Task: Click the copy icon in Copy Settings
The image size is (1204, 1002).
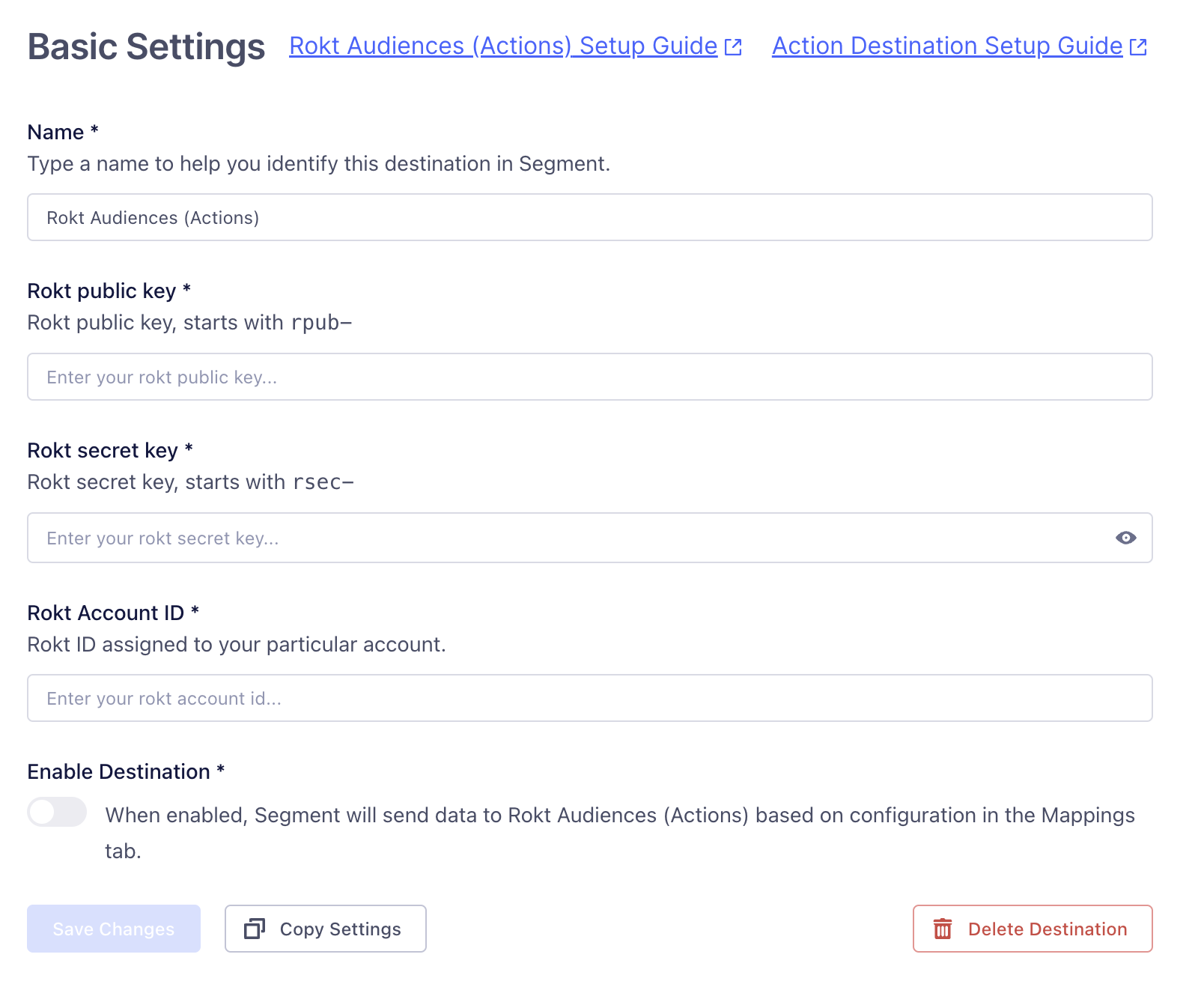Action: tap(255, 929)
